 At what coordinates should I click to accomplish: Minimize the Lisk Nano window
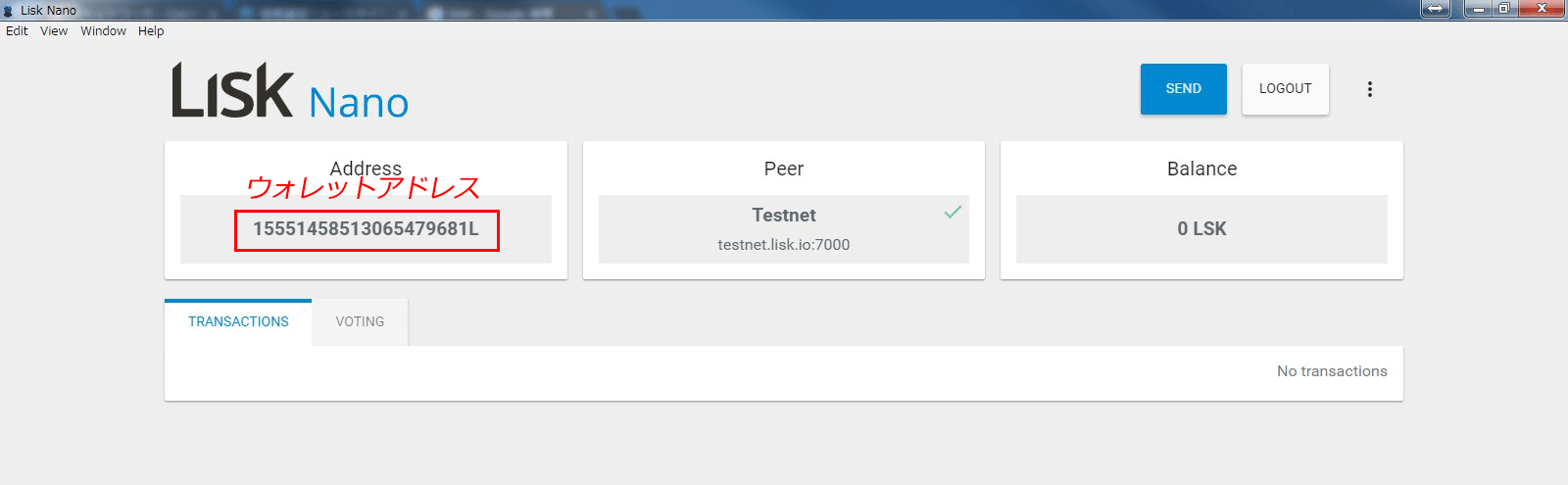(x=1478, y=9)
